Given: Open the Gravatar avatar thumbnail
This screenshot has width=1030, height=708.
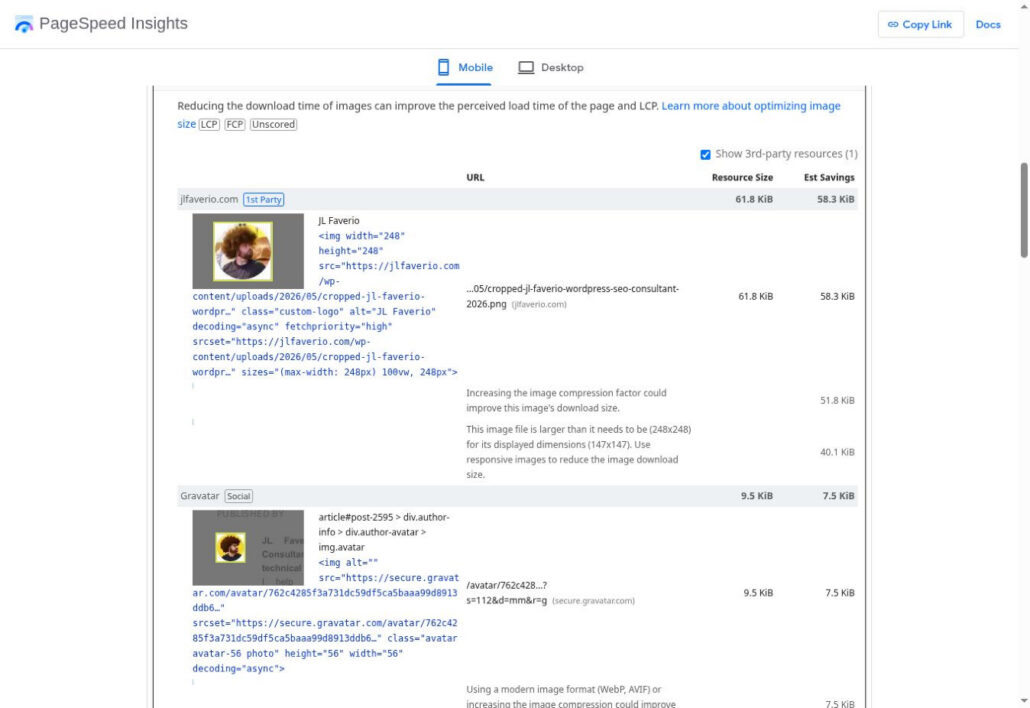Looking at the screenshot, I should coord(248,548).
